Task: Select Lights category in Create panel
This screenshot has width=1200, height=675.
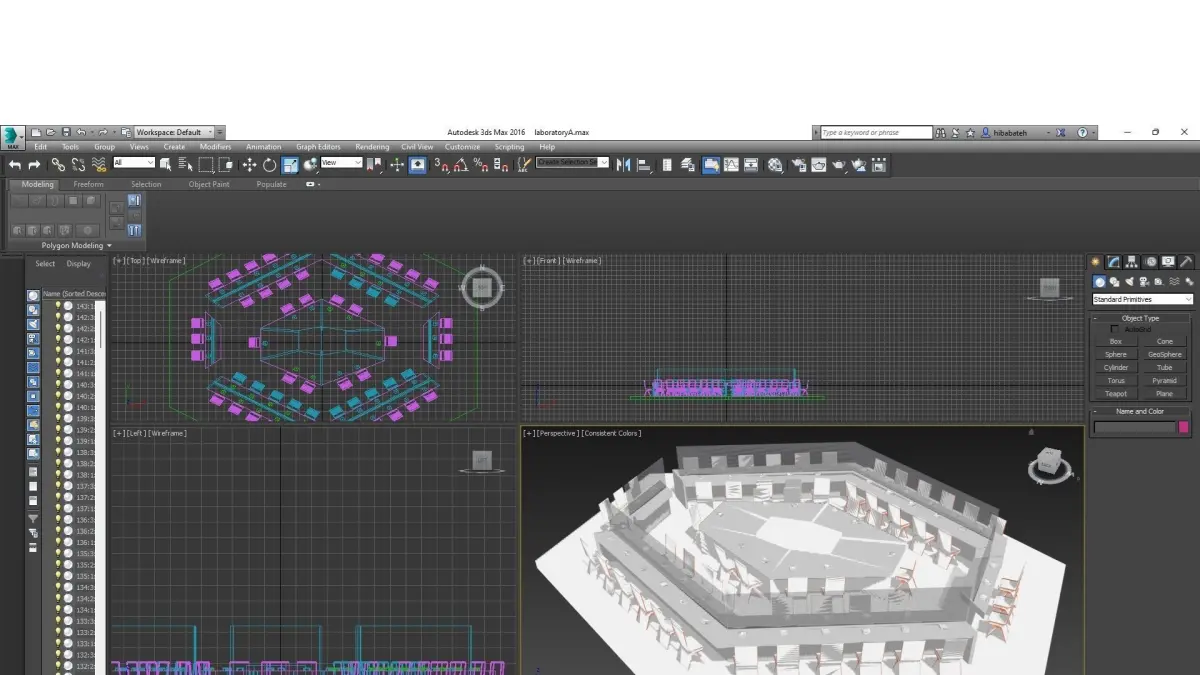Action: click(1130, 282)
